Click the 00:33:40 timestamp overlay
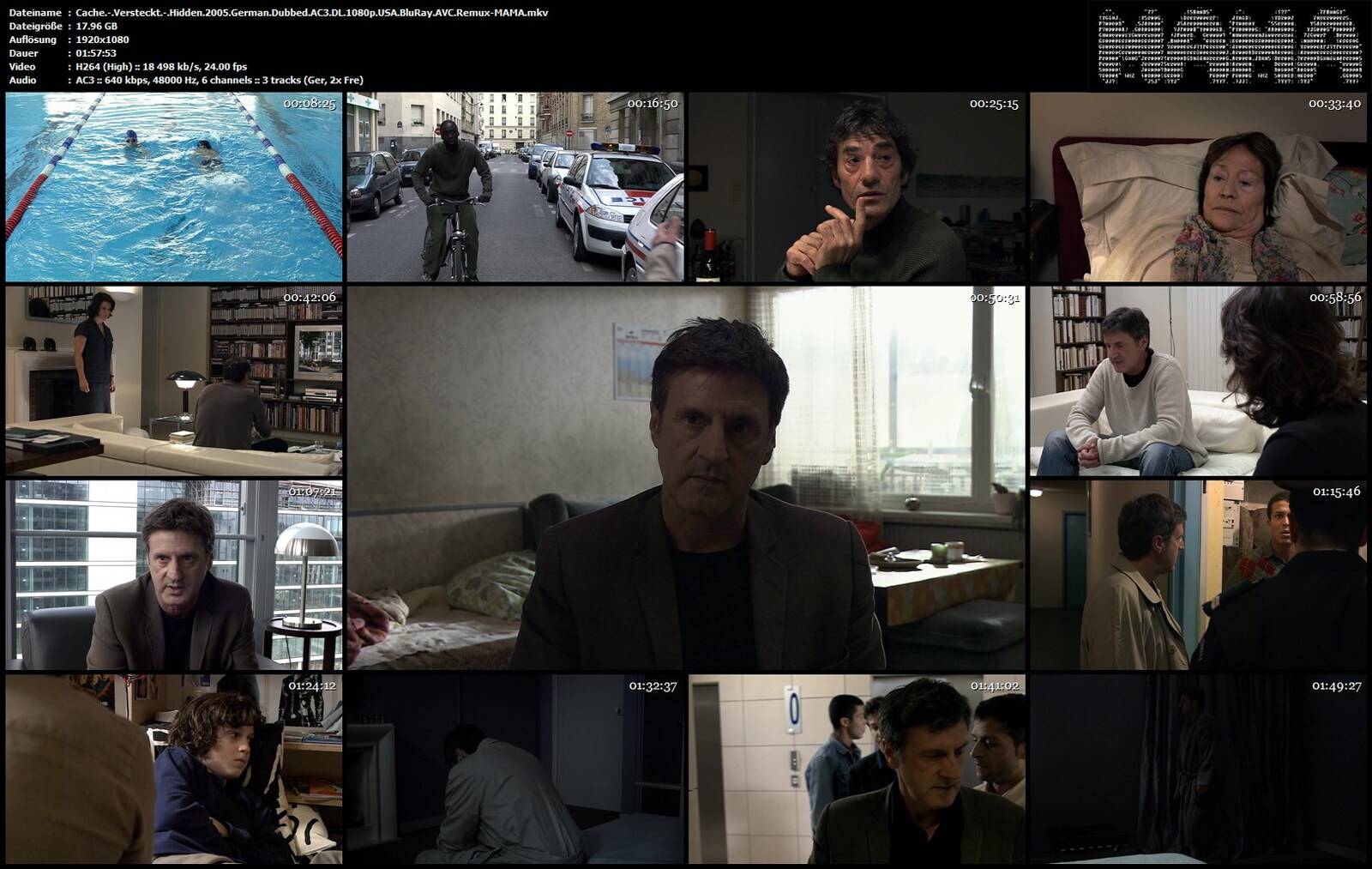Screen dimensions: 1372x869 [x=1334, y=103]
